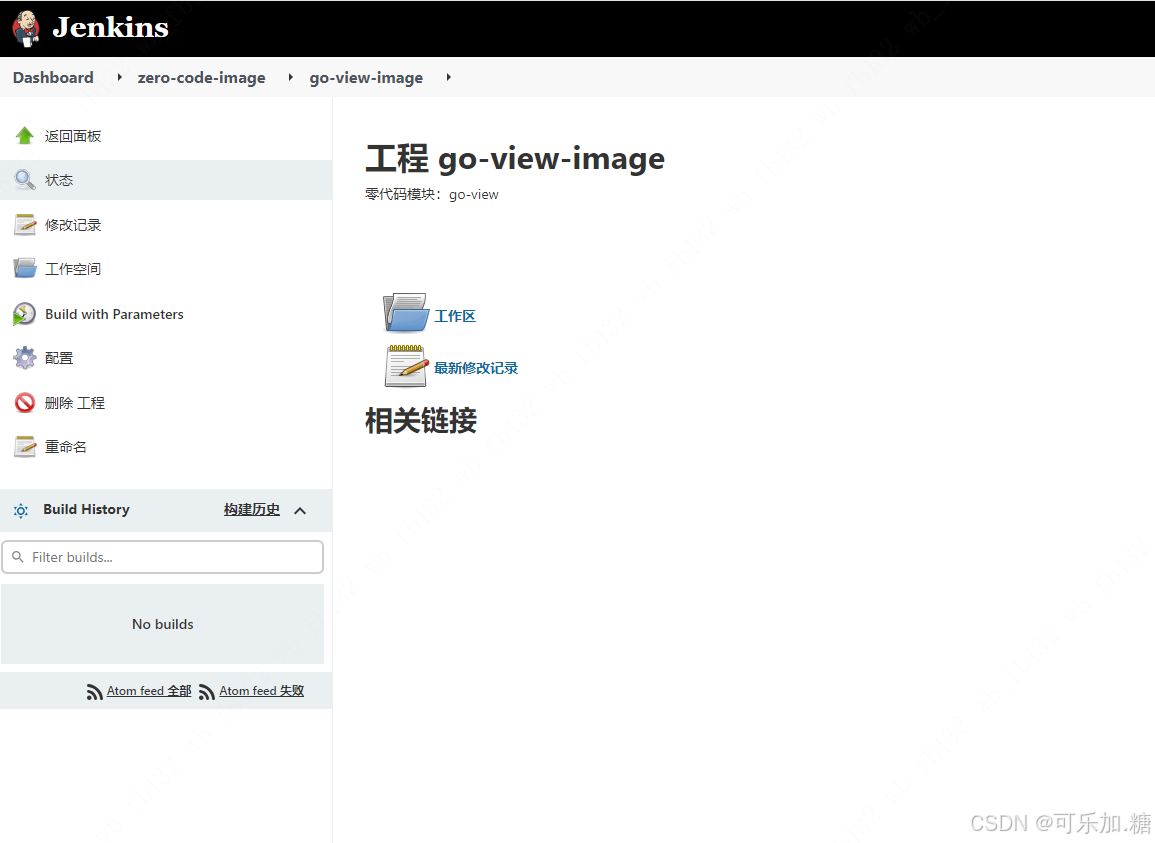1155x843 pixels.
Task: Expand the breadcrumb arrow after go-view-image
Action: pyautogui.click(x=449, y=77)
